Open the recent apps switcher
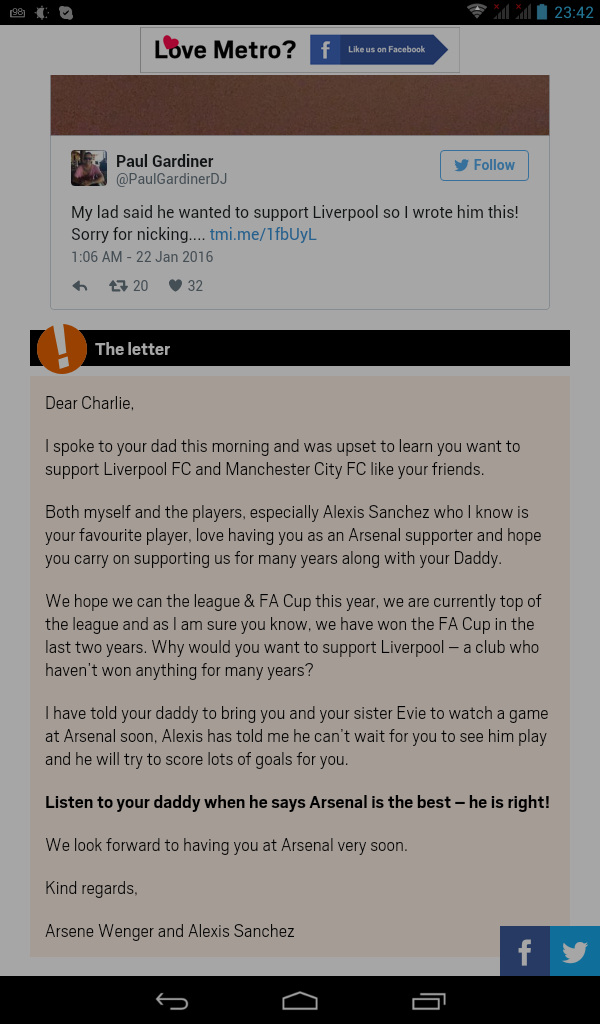The height and width of the screenshot is (1024, 600). 428,1000
